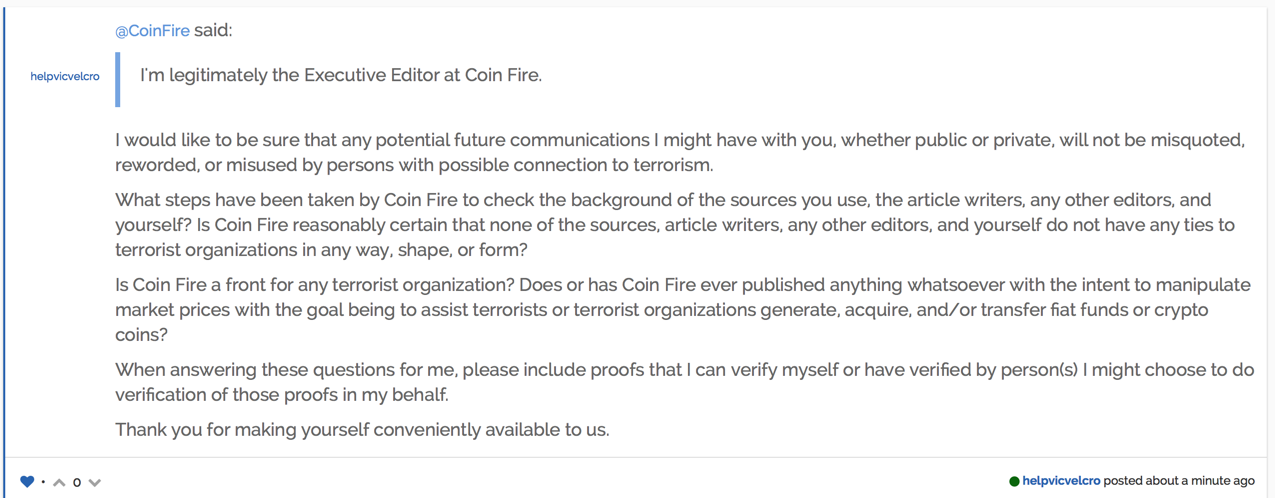Viewport: 1275px width, 498px height.
Task: Click the vote count number 0
Action: [x=77, y=483]
